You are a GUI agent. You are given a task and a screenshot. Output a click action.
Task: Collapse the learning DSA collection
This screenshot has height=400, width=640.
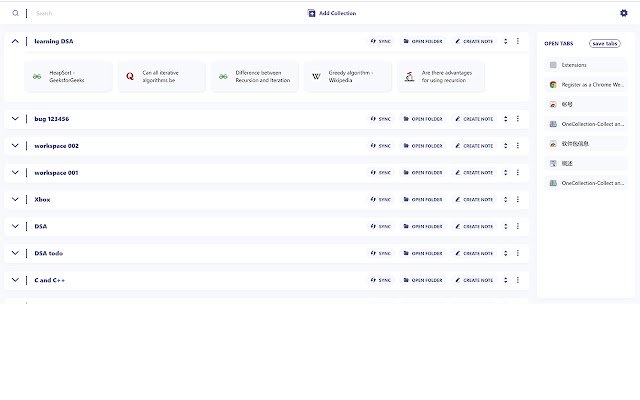click(x=15, y=41)
